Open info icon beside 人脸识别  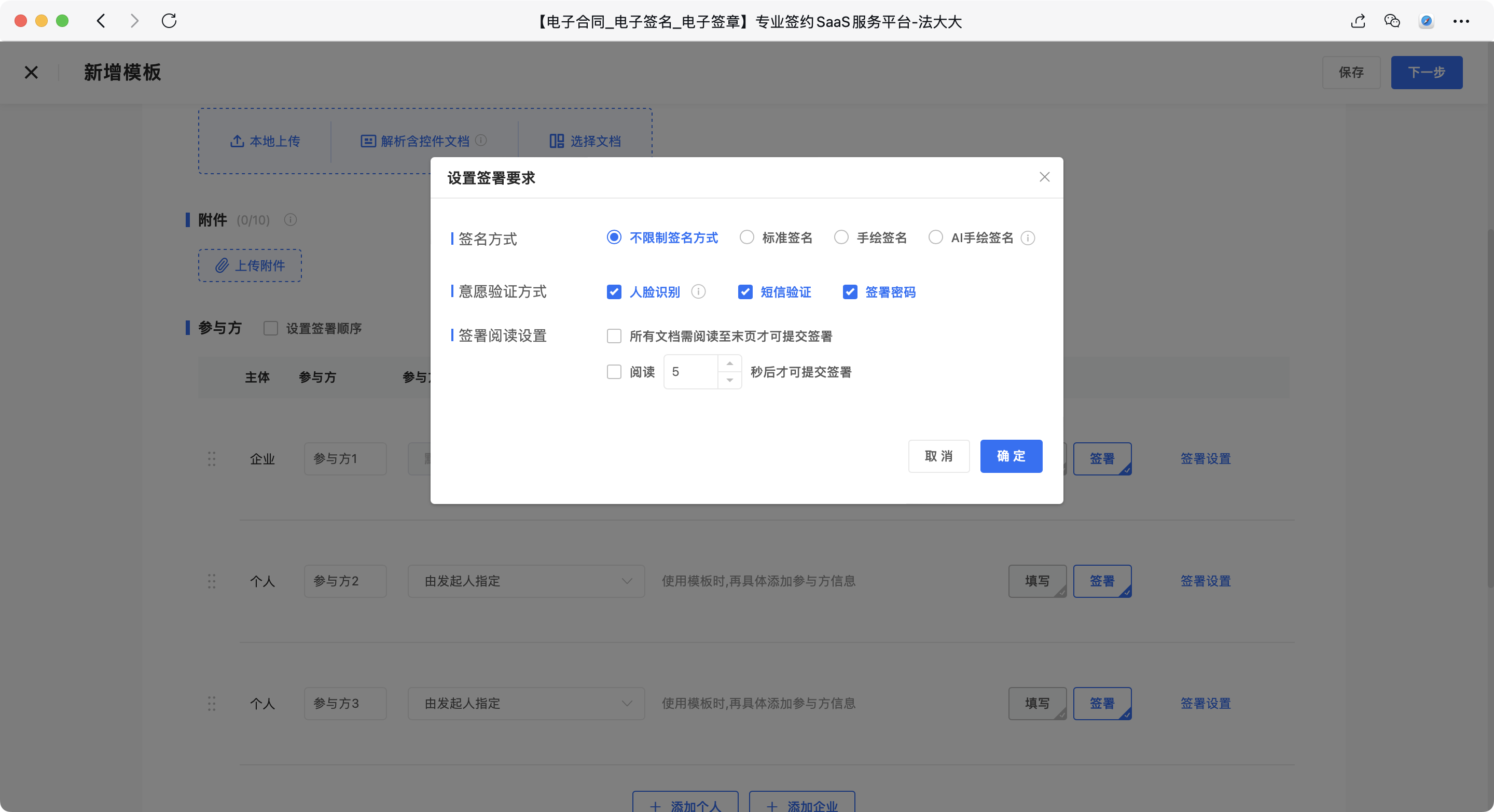698,292
